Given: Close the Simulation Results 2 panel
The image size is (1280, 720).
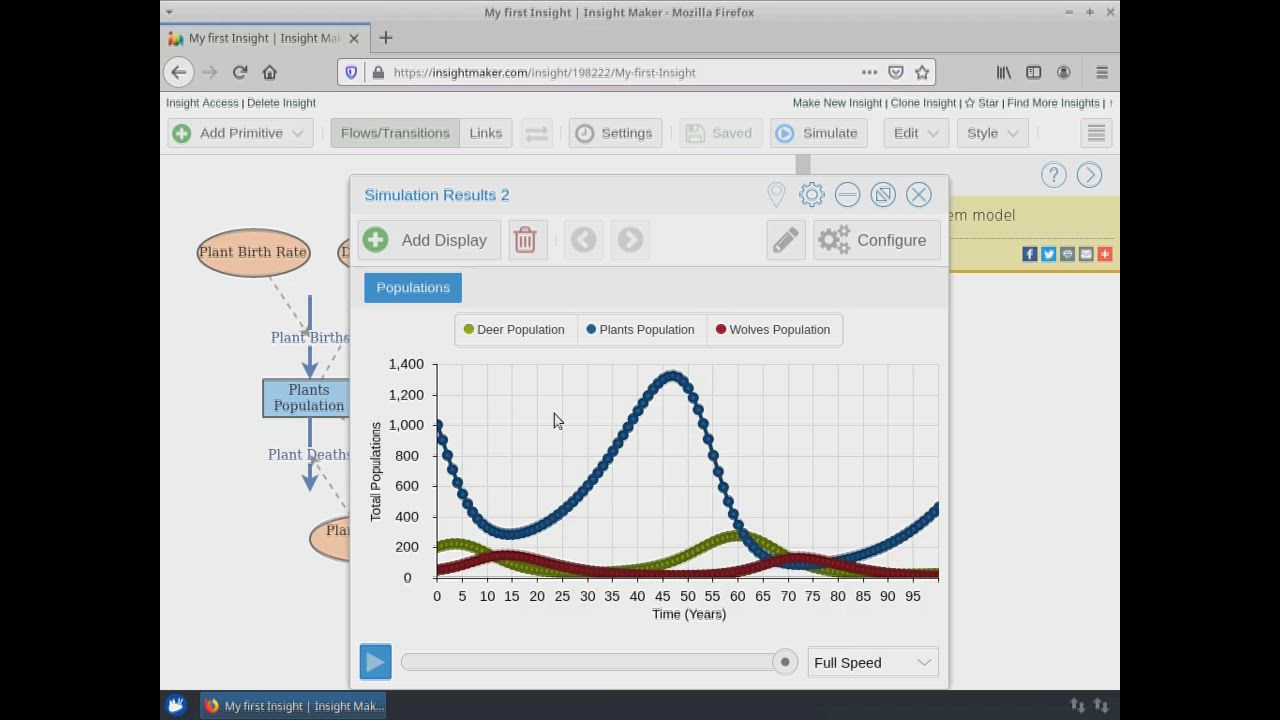Looking at the screenshot, I should tap(919, 194).
